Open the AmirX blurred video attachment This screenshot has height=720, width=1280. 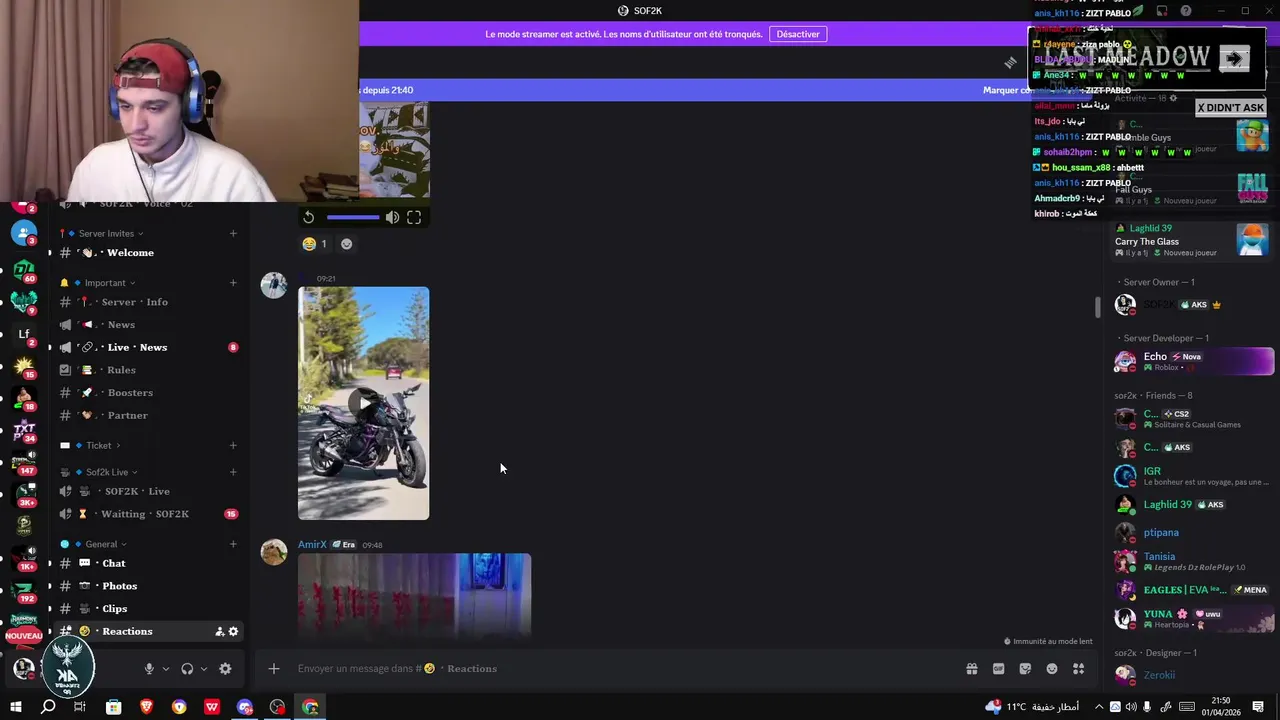[414, 594]
